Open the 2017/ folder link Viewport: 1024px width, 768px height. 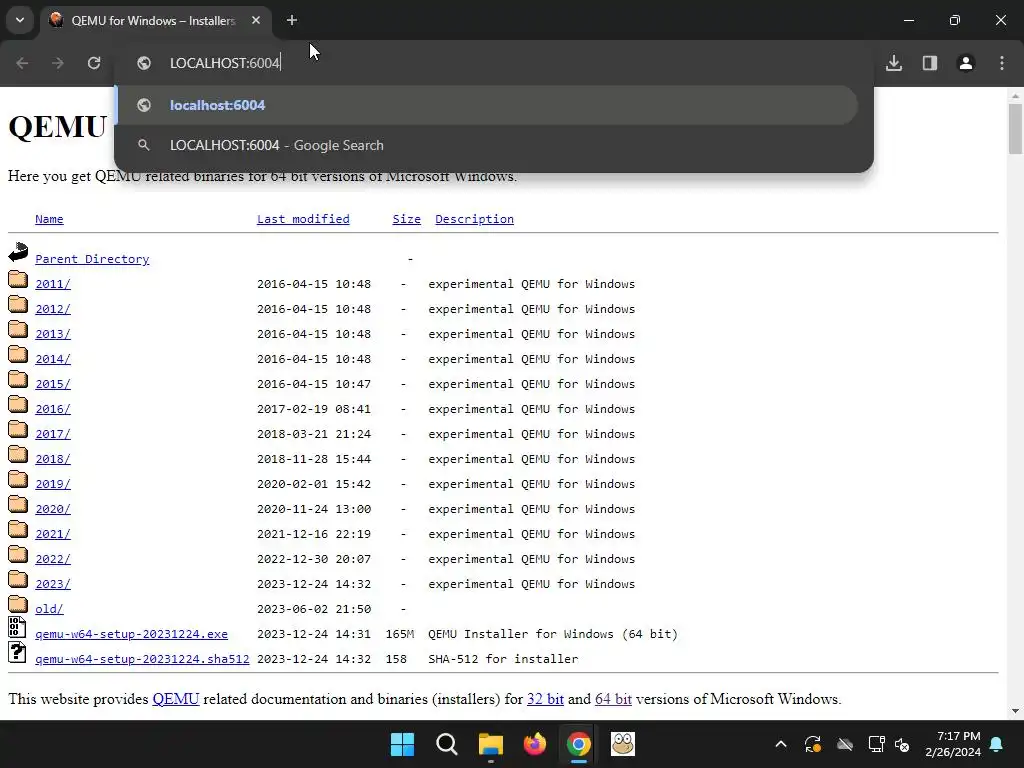pyautogui.click(x=53, y=434)
